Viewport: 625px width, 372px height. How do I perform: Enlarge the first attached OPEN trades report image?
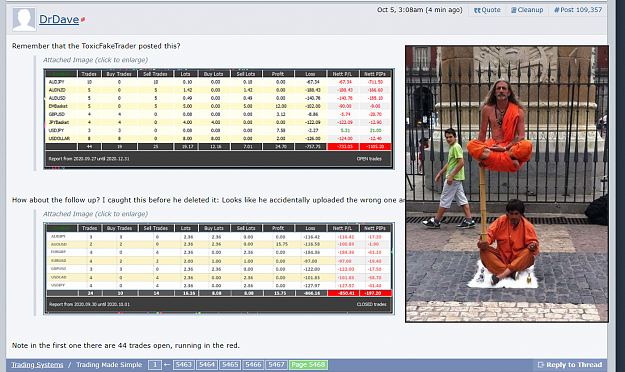[219, 119]
